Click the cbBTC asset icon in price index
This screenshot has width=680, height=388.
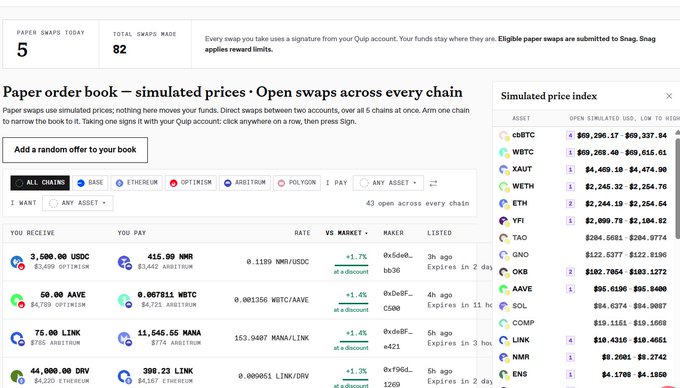pyautogui.click(x=504, y=136)
